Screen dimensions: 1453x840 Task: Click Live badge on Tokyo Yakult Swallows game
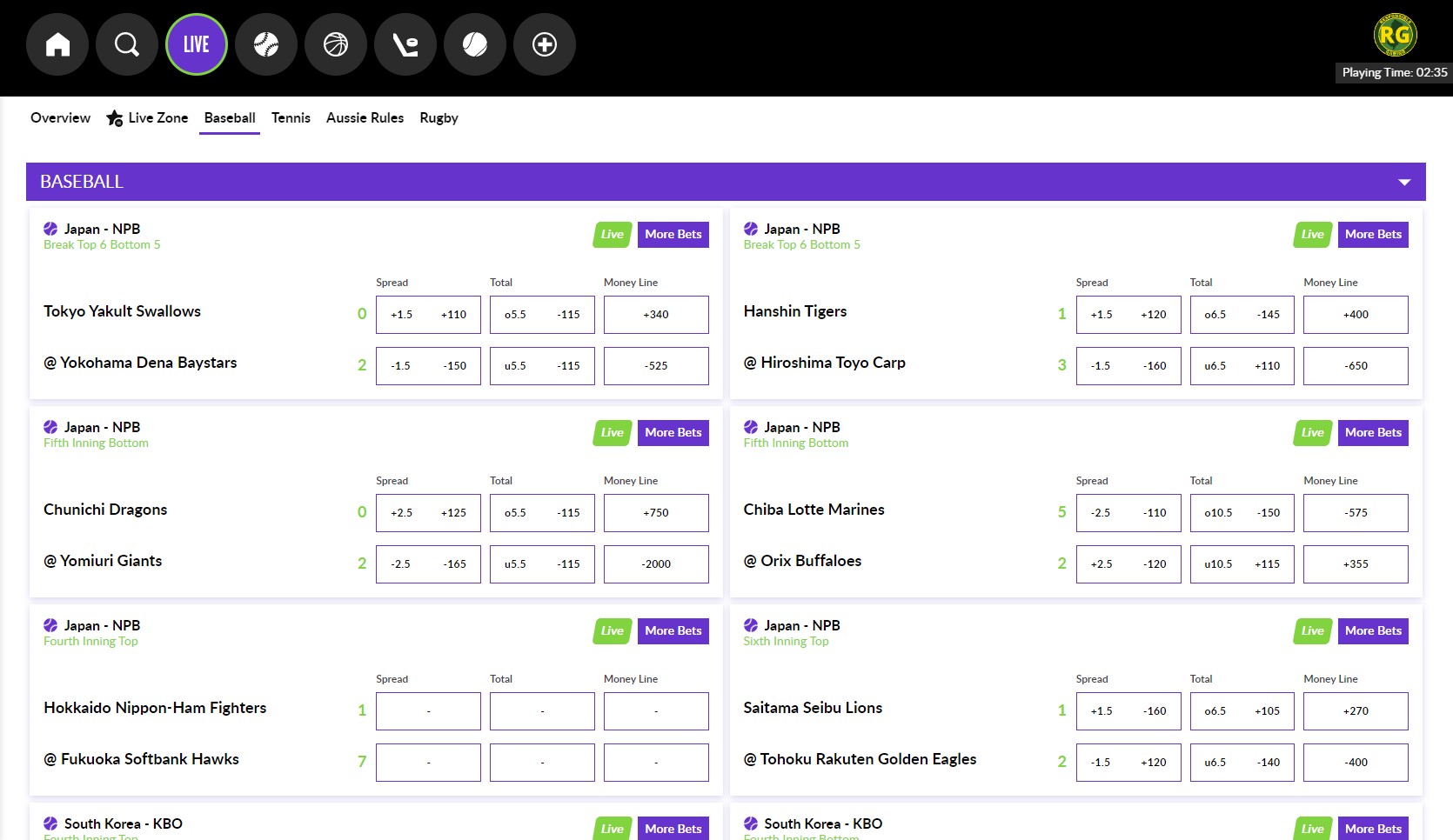click(613, 234)
